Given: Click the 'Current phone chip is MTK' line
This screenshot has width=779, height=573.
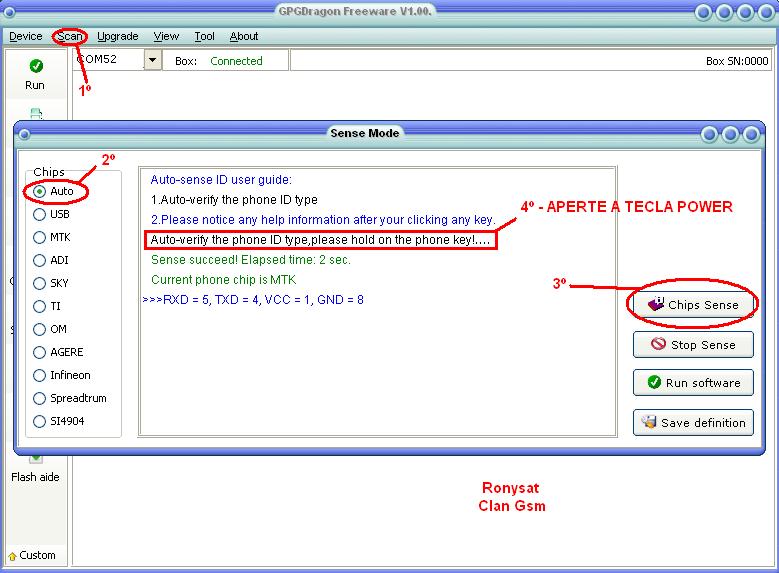Looking at the screenshot, I should pyautogui.click(x=224, y=280).
